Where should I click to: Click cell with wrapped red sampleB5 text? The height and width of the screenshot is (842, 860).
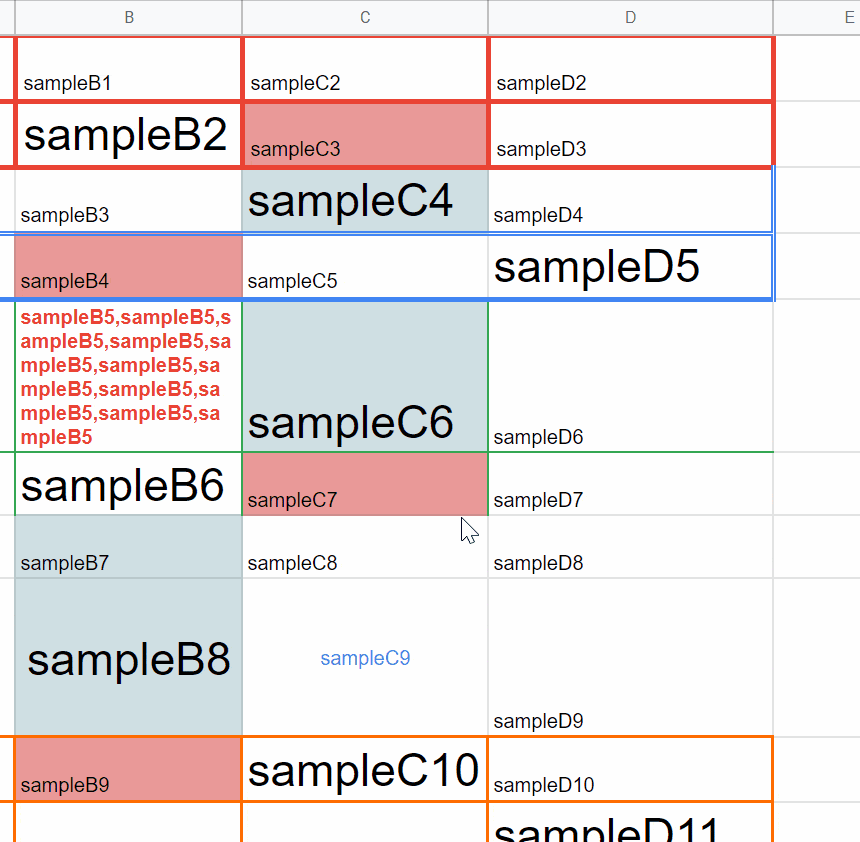pyautogui.click(x=129, y=376)
